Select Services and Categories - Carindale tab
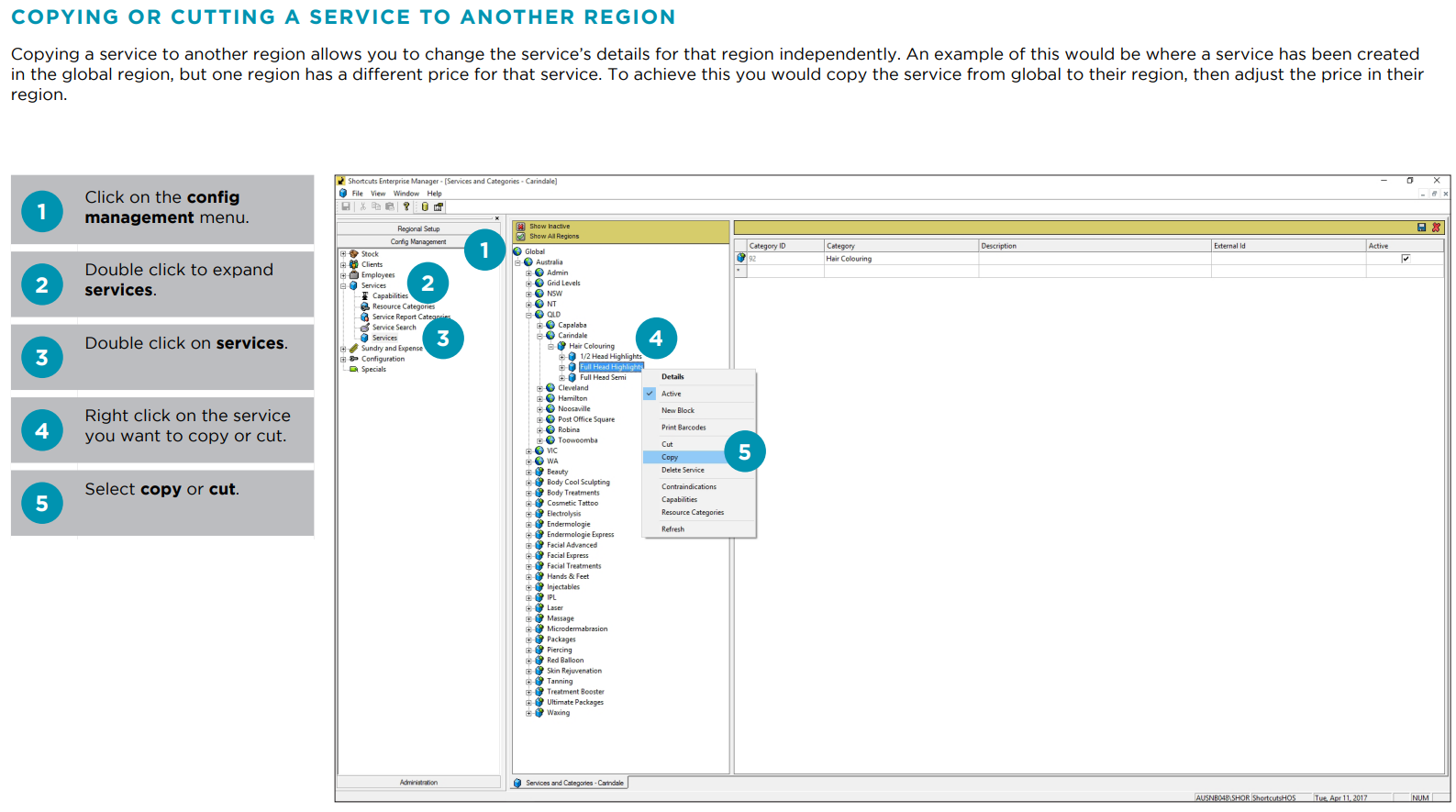The image size is (1456, 812). click(569, 784)
